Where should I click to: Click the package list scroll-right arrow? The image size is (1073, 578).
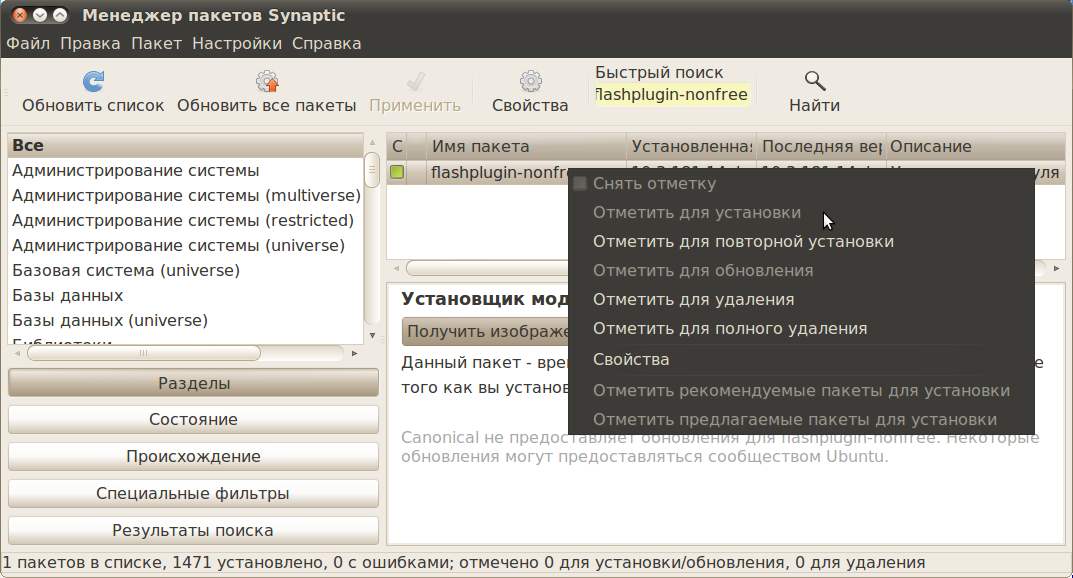pos(1057,269)
